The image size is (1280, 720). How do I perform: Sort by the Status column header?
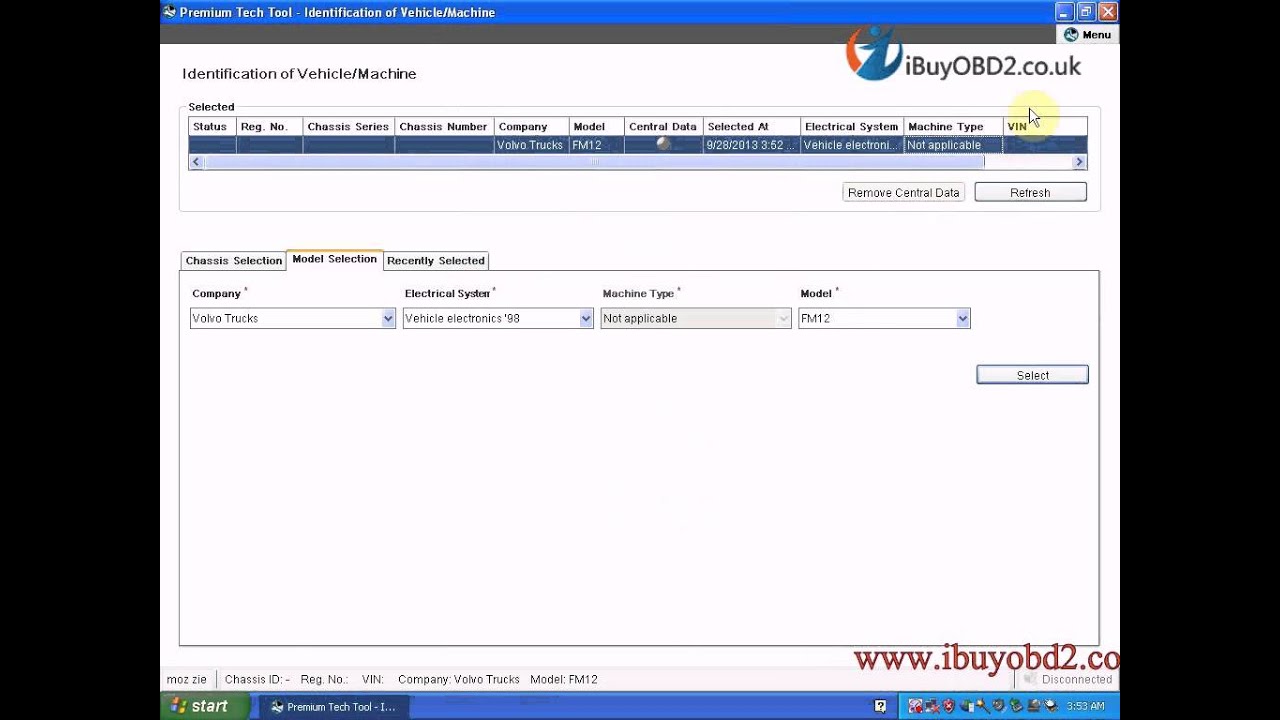tap(212, 126)
